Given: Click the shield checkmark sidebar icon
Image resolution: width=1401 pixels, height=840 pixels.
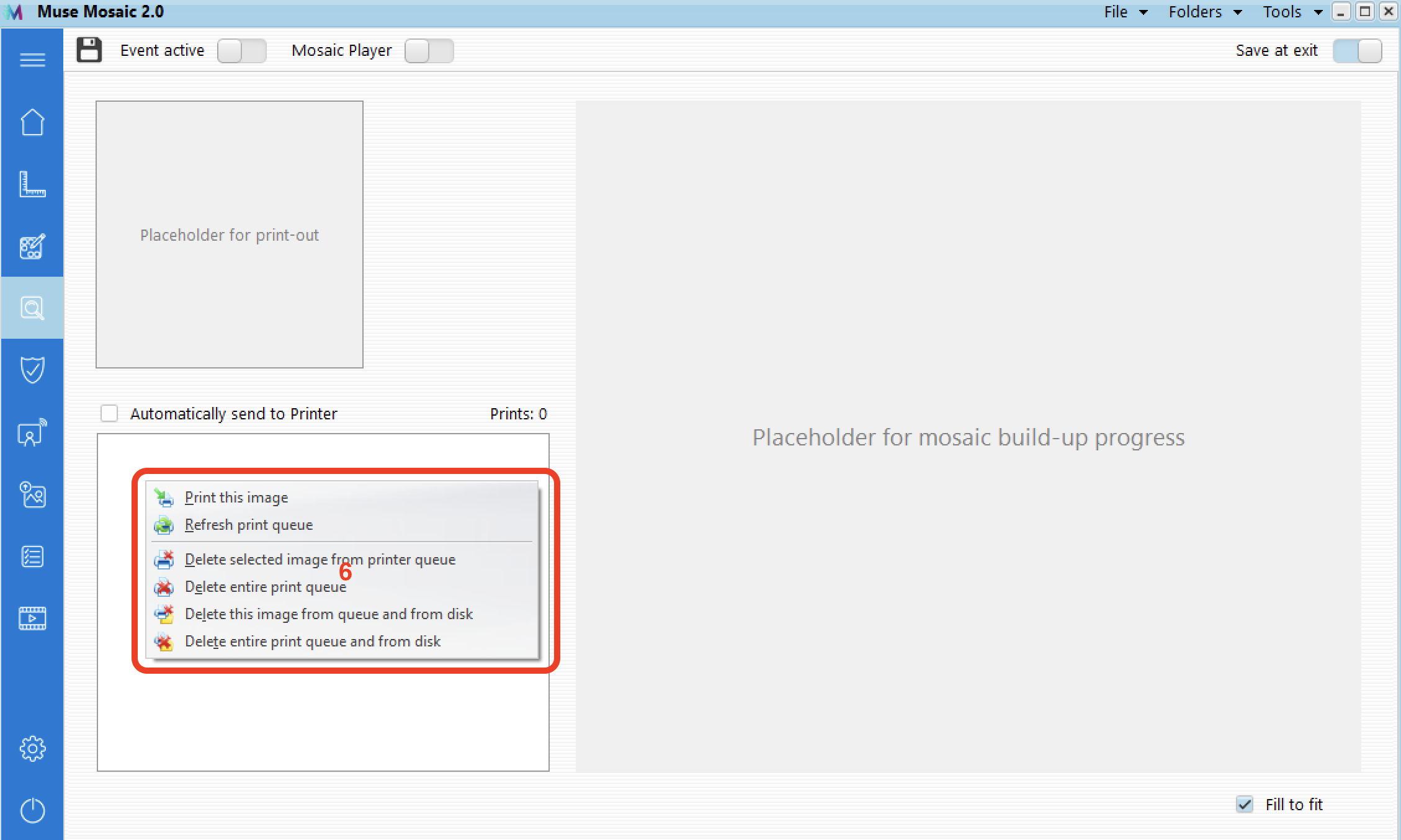Looking at the screenshot, I should tap(32, 370).
